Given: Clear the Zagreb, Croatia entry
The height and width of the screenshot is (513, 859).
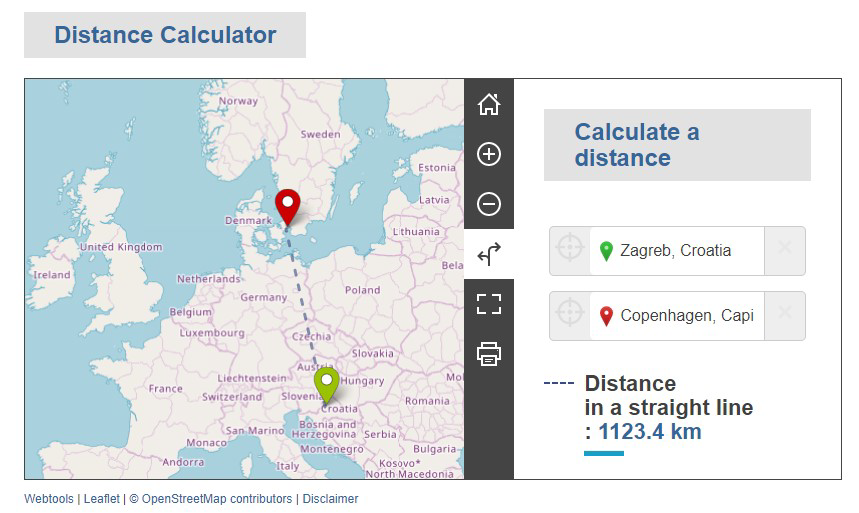Looking at the screenshot, I should [784, 250].
